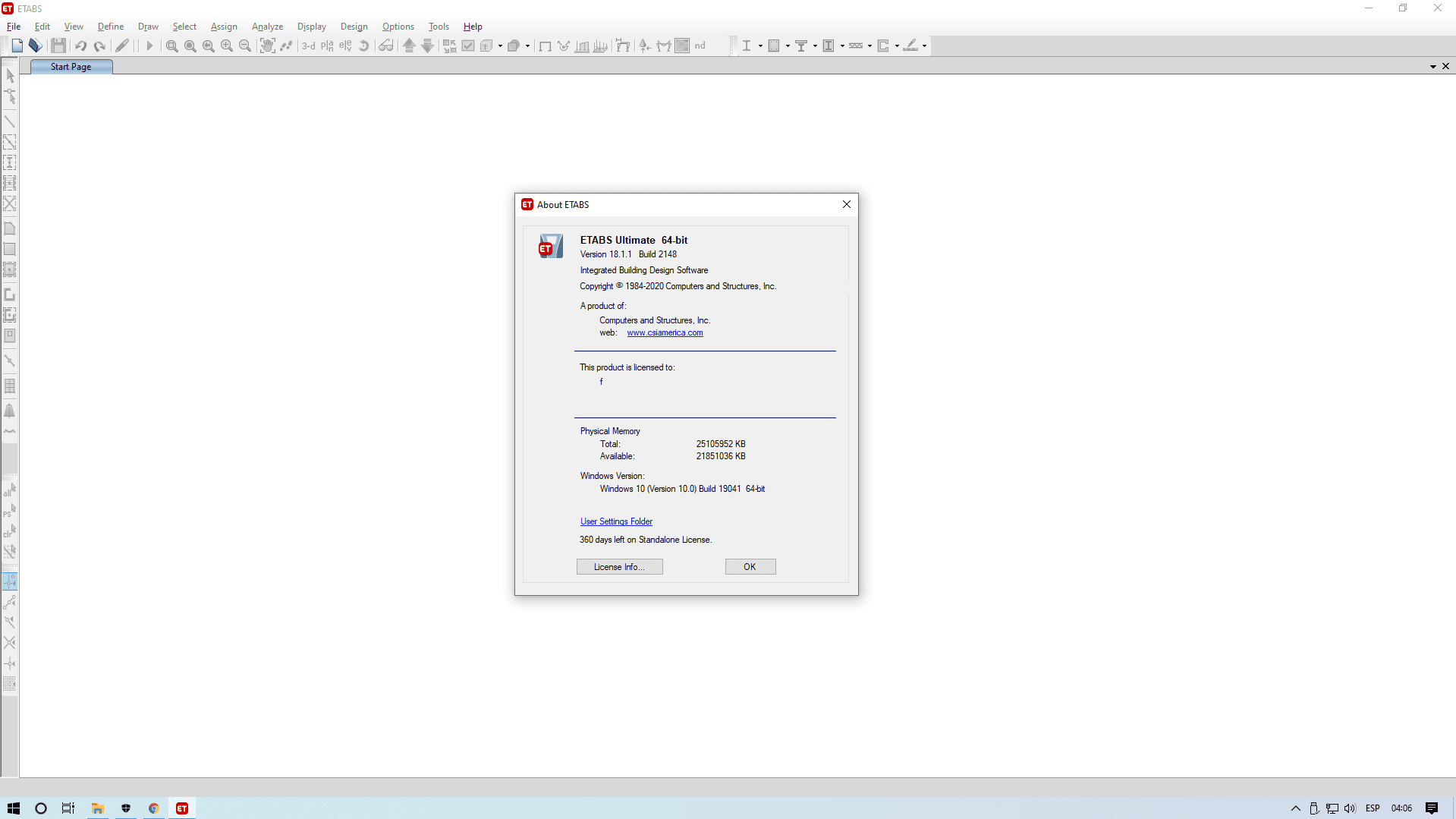Click the Run Analysis play icon
The image size is (1456, 819).
[149, 46]
